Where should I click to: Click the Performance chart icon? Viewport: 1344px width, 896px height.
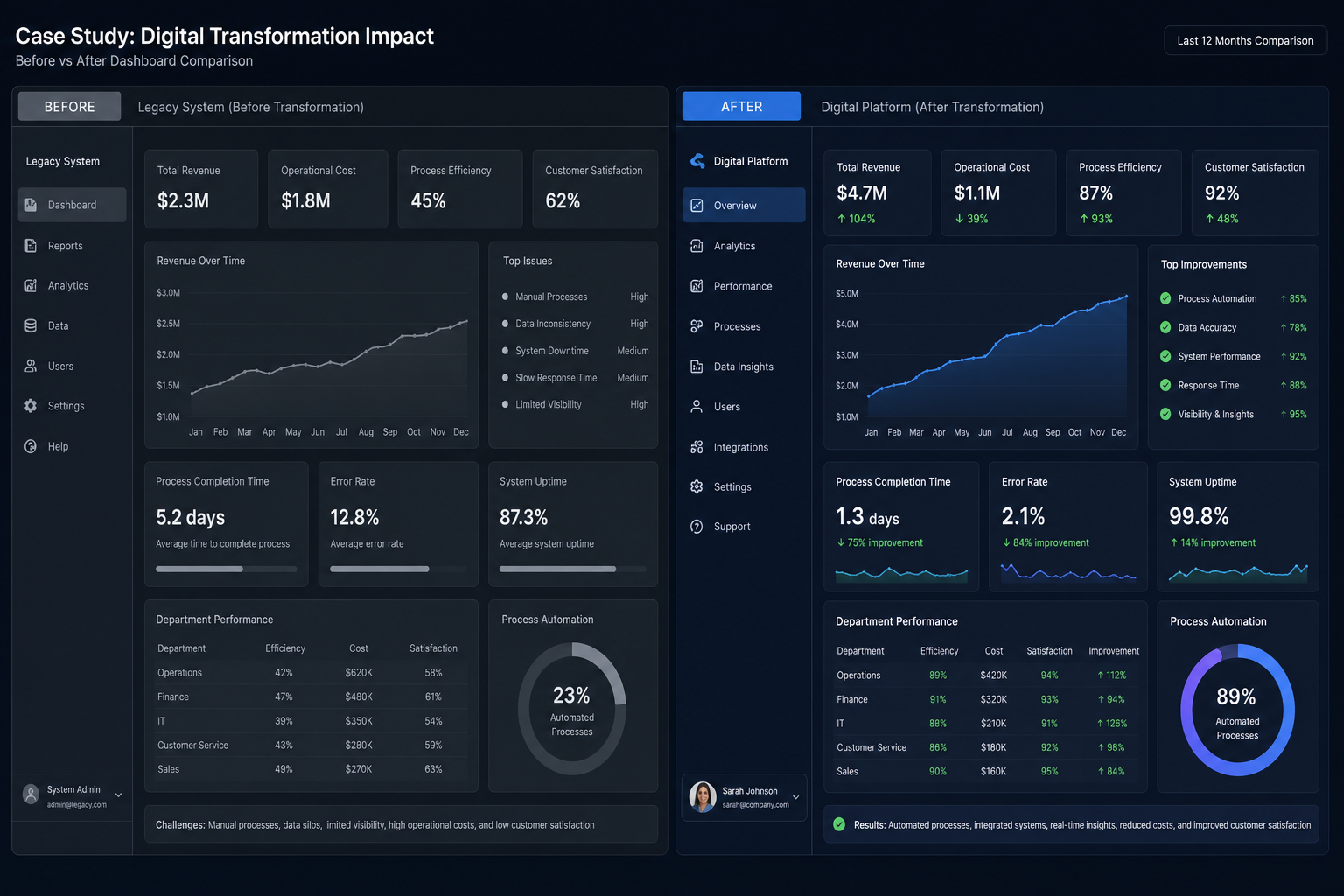pos(696,286)
